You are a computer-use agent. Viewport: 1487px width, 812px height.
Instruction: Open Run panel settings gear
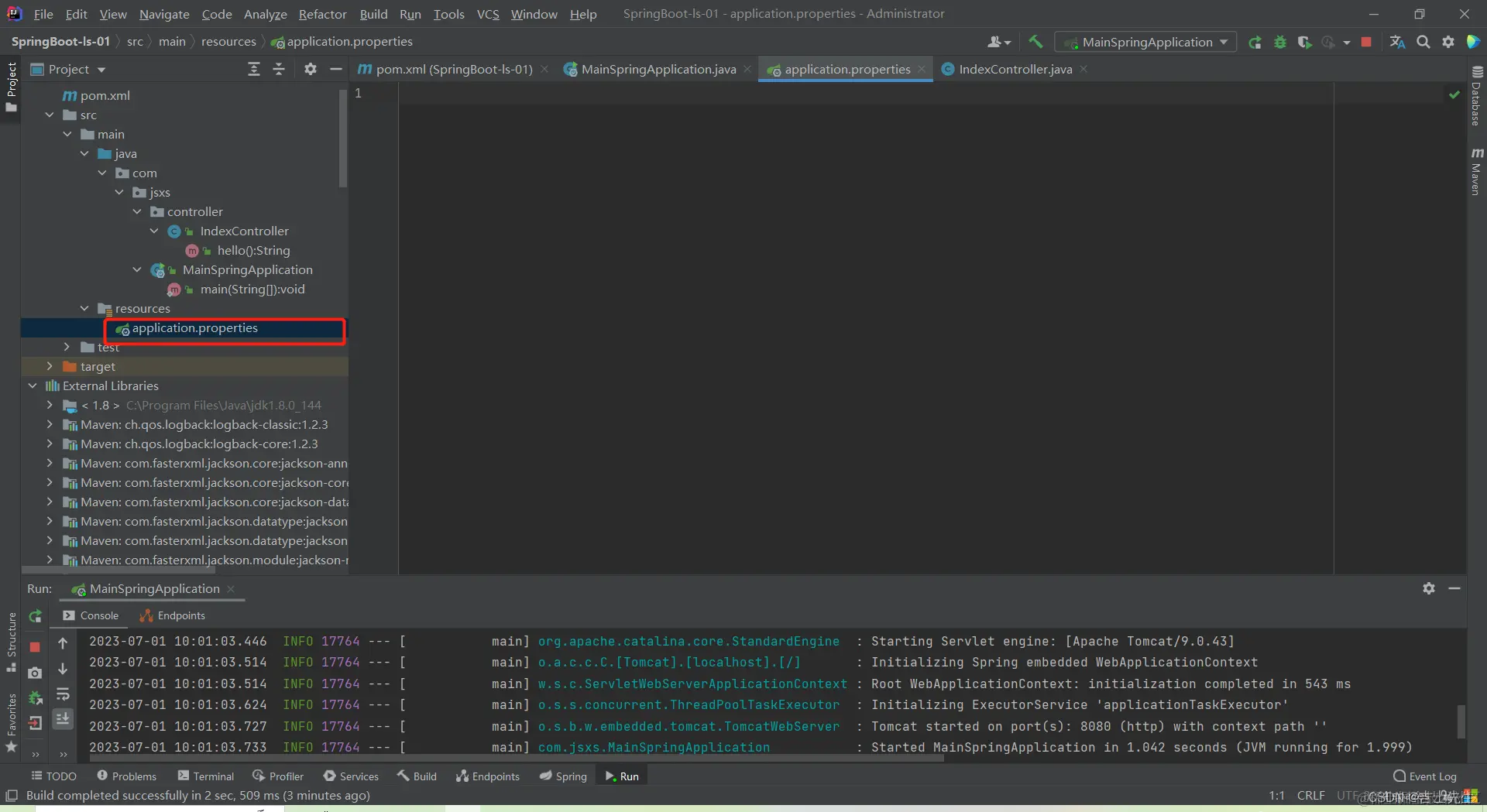click(1429, 588)
